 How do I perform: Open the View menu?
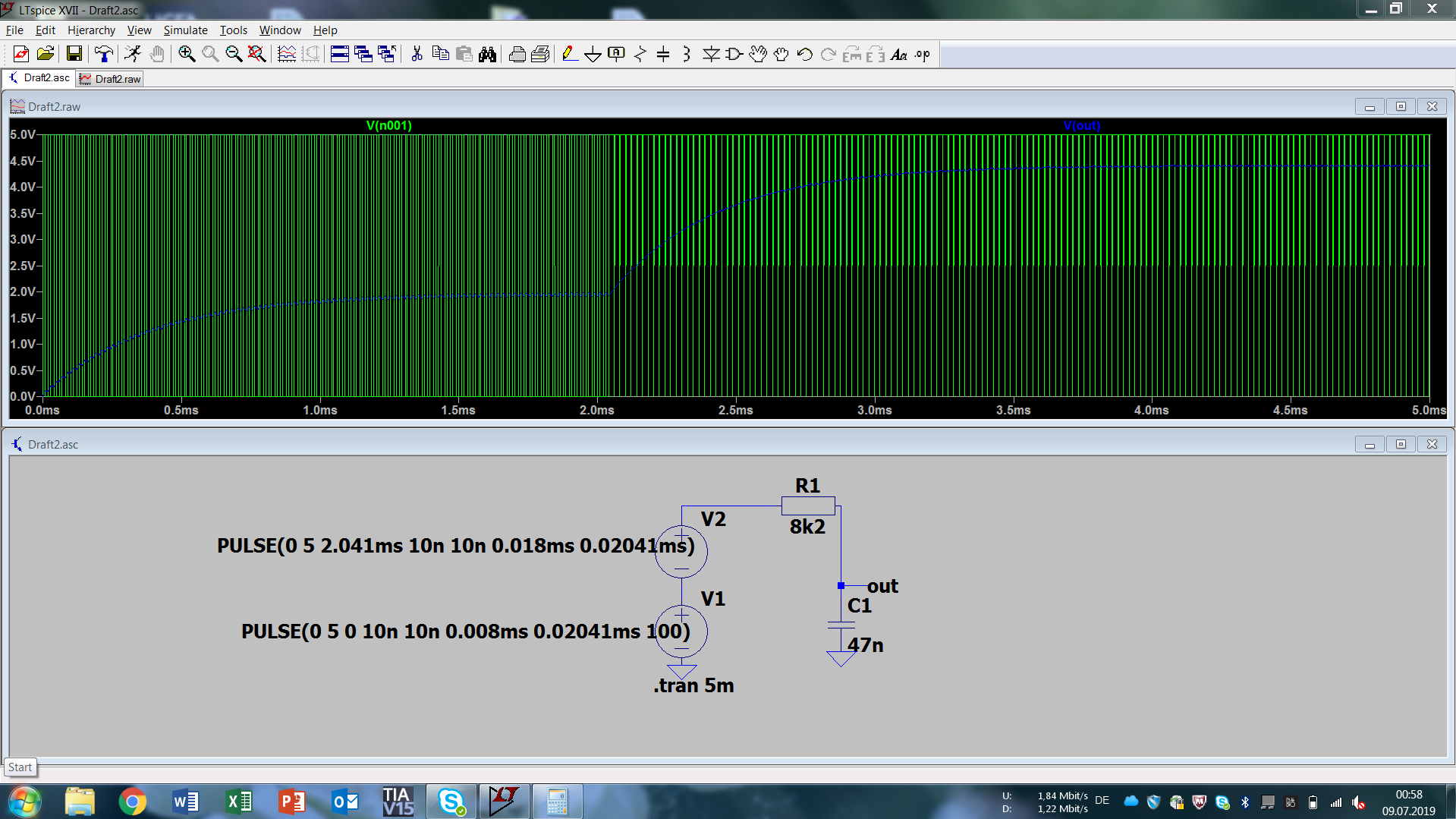139,30
